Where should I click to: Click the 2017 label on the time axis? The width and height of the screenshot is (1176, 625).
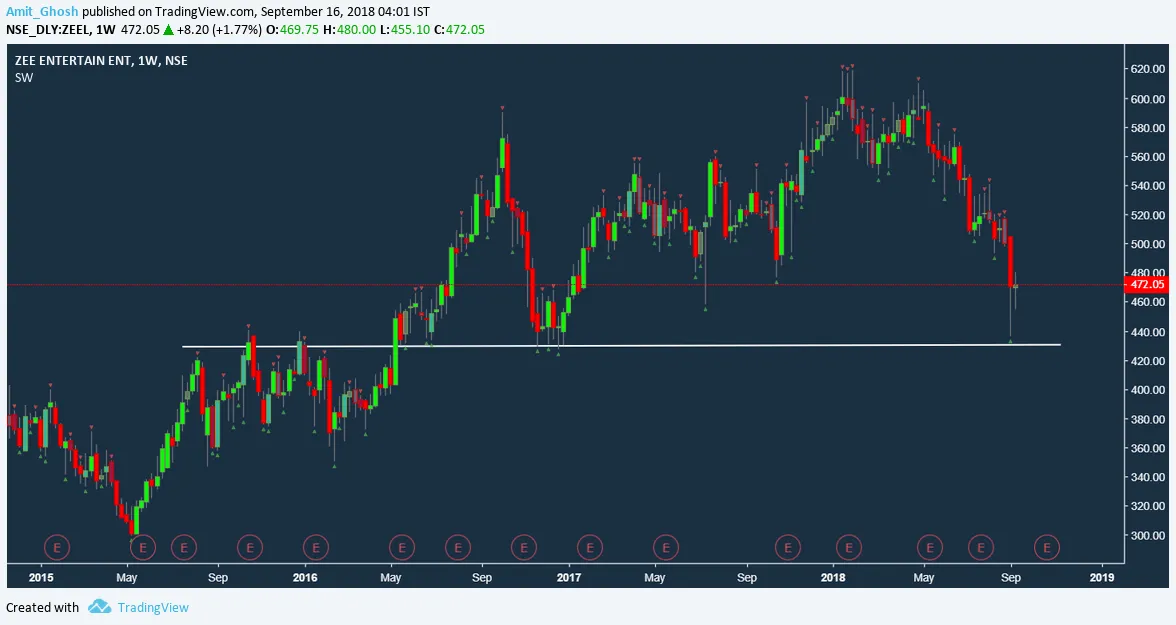[x=568, y=577]
